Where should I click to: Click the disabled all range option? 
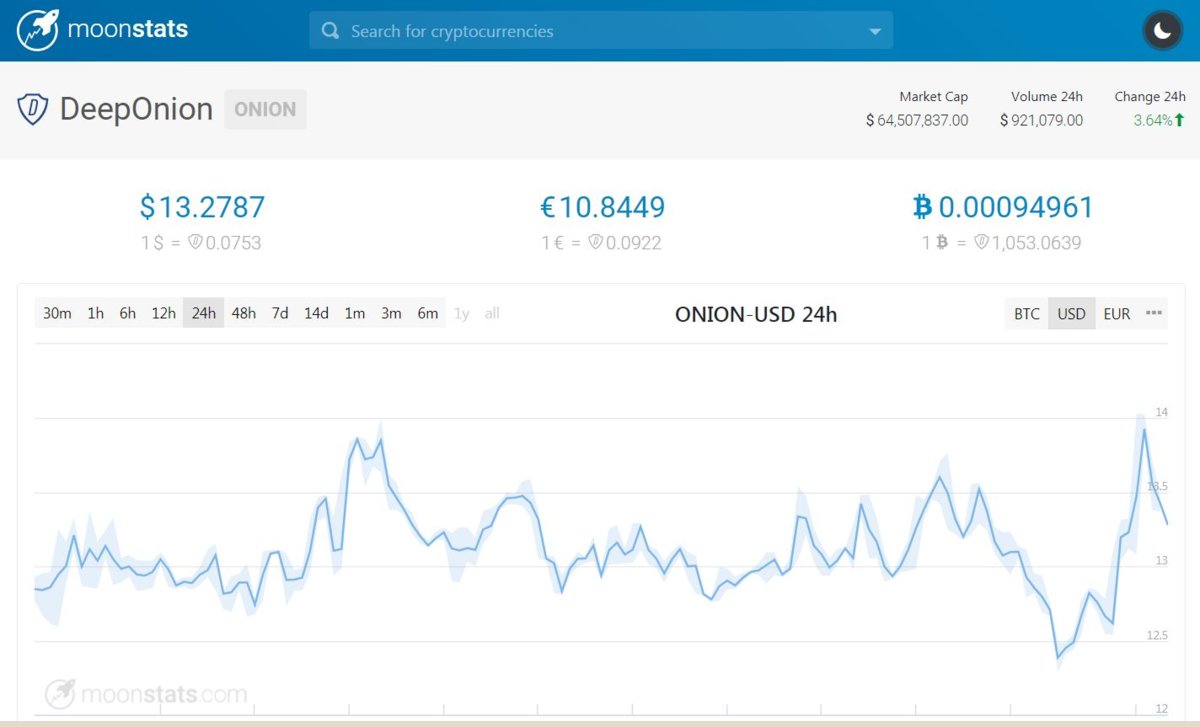[492, 313]
